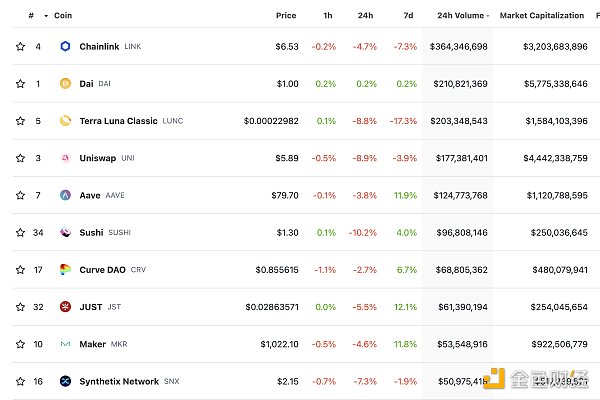Image resolution: width=600 pixels, height=400 pixels.
Task: Sort the table by Price column
Action: coord(286,16)
